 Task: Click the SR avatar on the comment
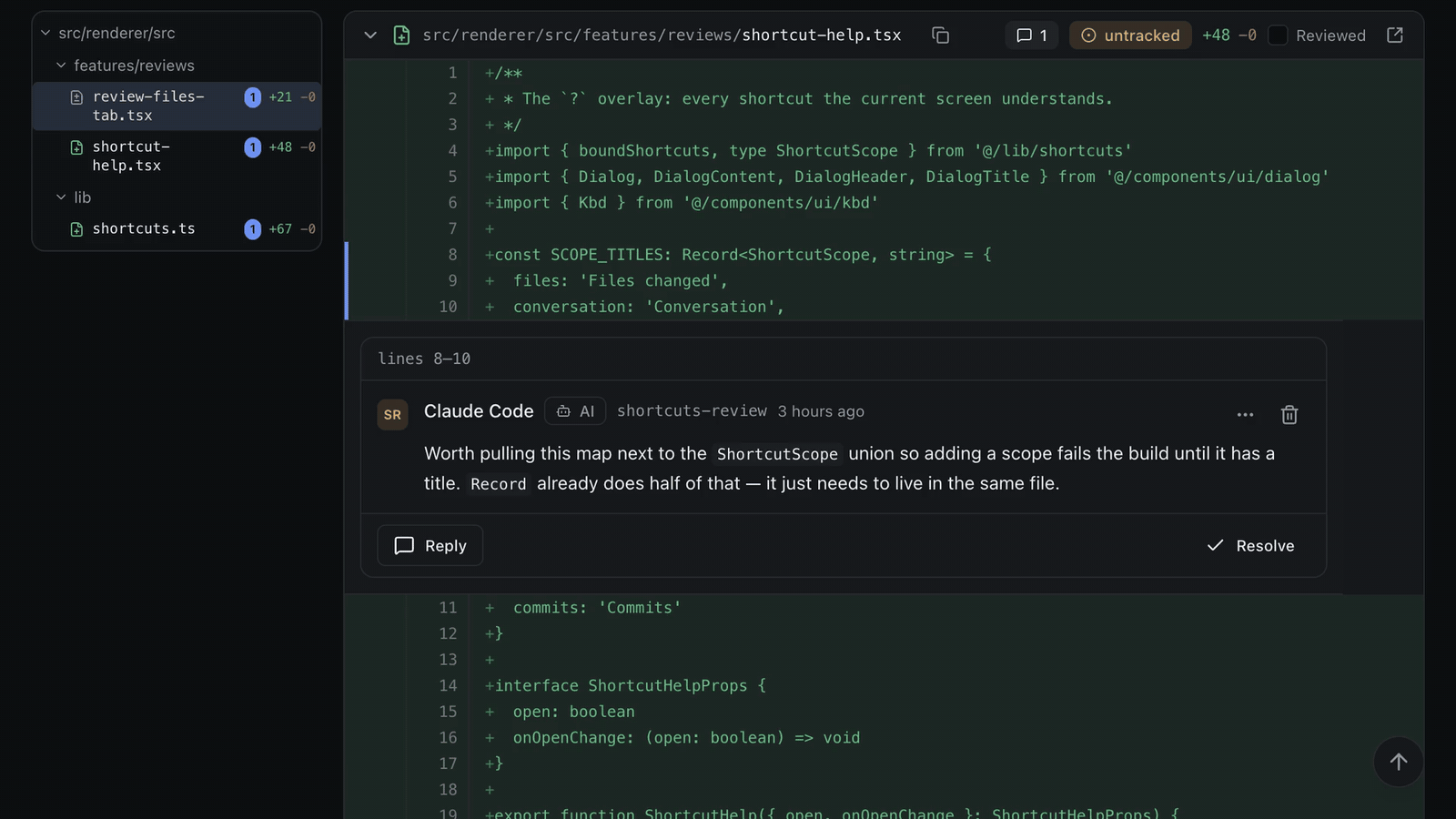pyautogui.click(x=392, y=415)
